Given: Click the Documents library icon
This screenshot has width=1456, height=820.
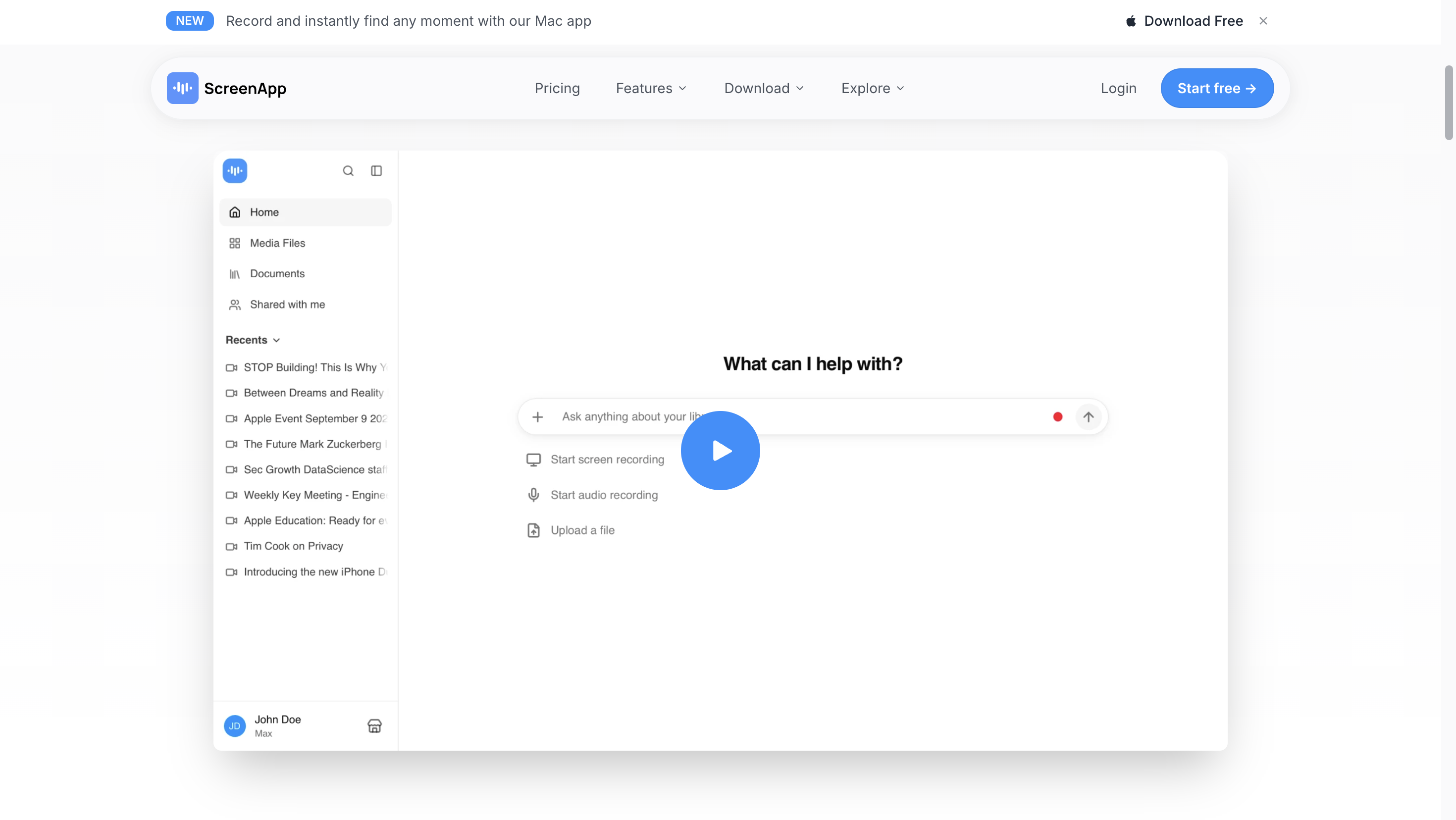Looking at the screenshot, I should point(235,273).
